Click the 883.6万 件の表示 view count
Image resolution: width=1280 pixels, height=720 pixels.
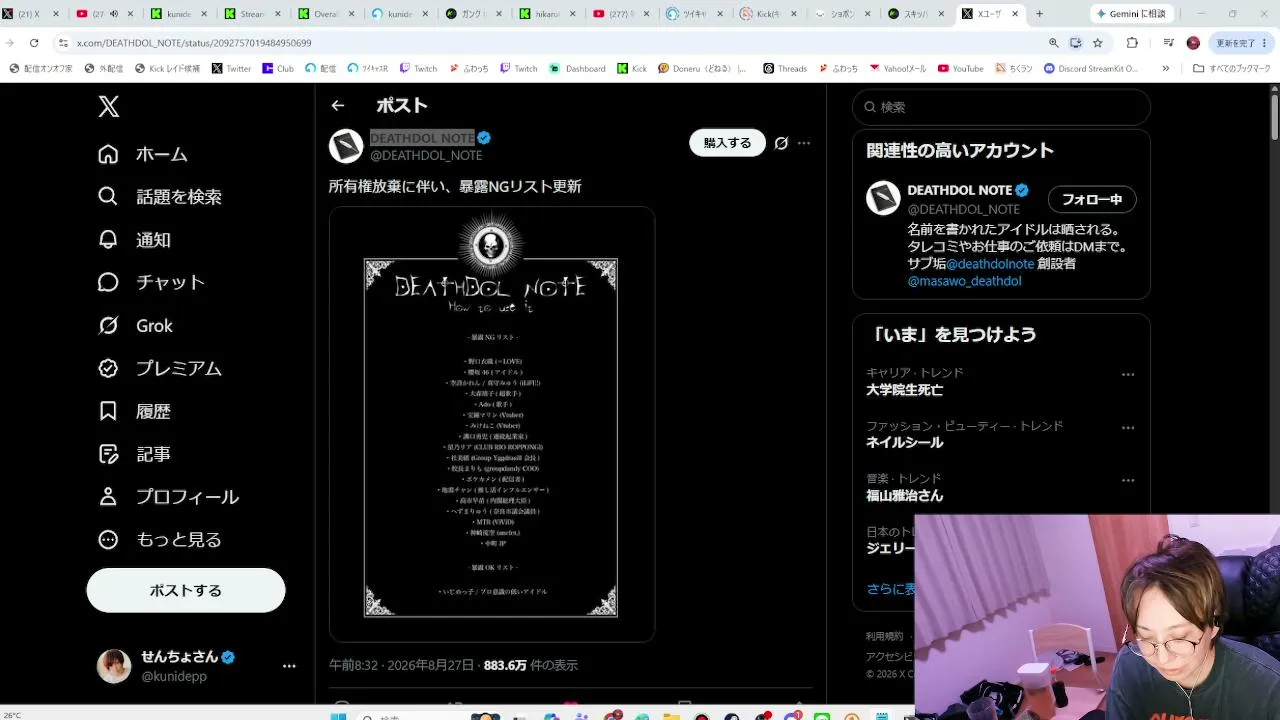coord(531,665)
